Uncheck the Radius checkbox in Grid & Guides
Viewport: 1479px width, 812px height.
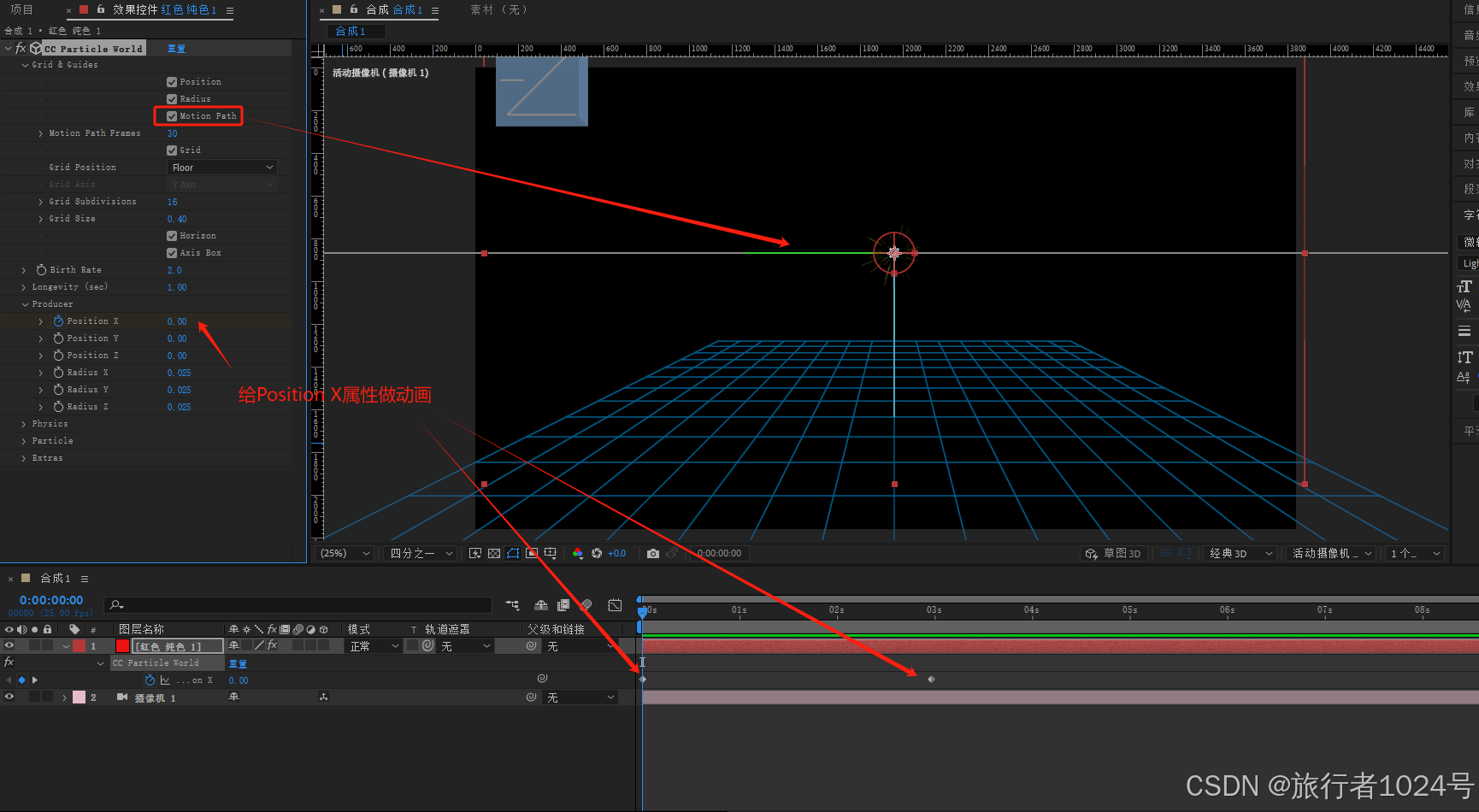coord(172,99)
